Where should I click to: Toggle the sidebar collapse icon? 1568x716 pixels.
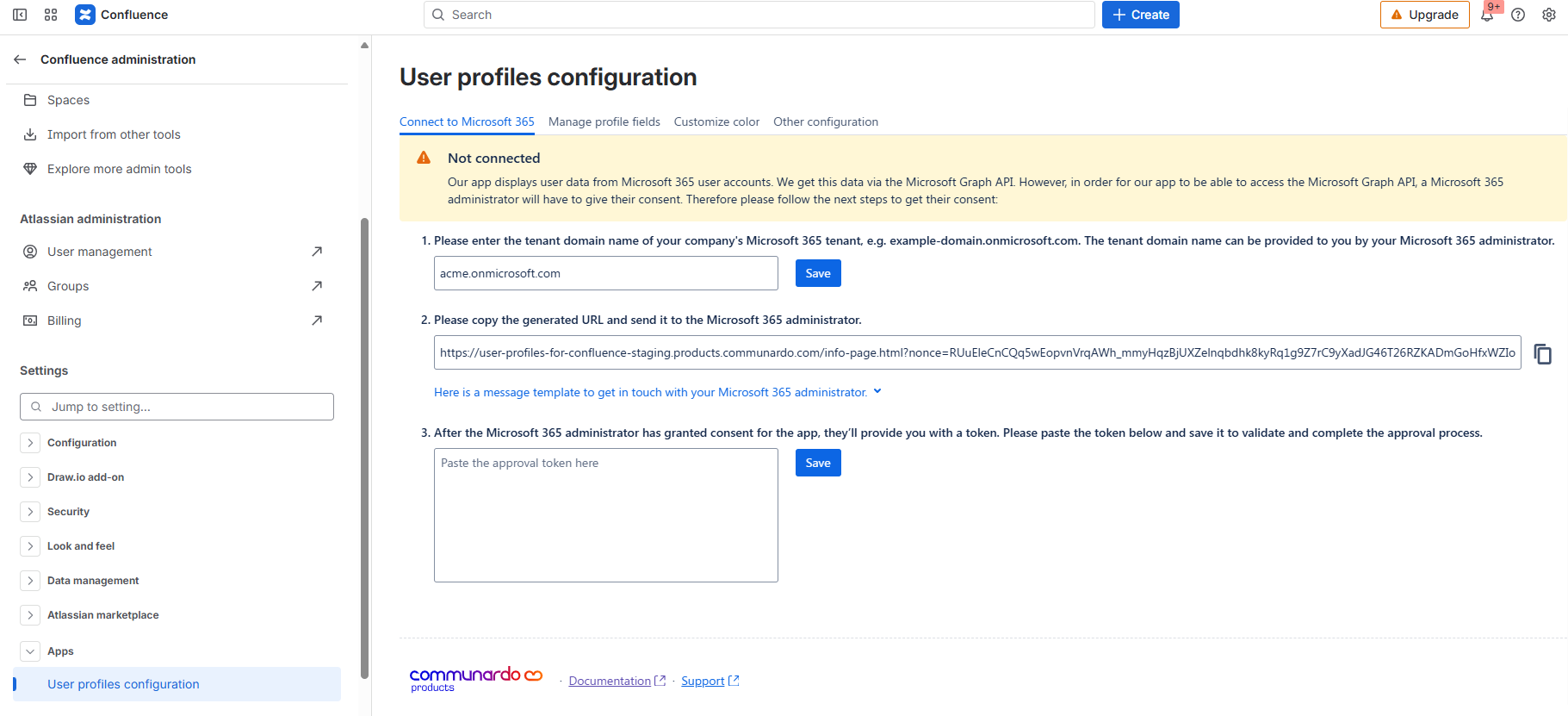click(x=20, y=15)
